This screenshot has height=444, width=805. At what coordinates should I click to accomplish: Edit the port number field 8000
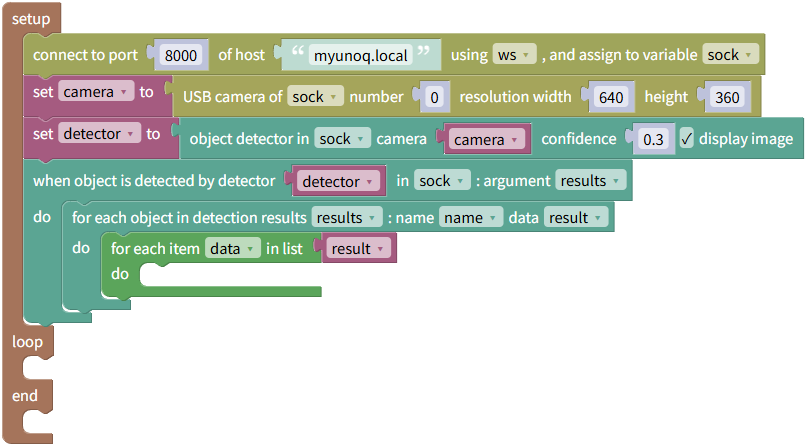[181, 55]
